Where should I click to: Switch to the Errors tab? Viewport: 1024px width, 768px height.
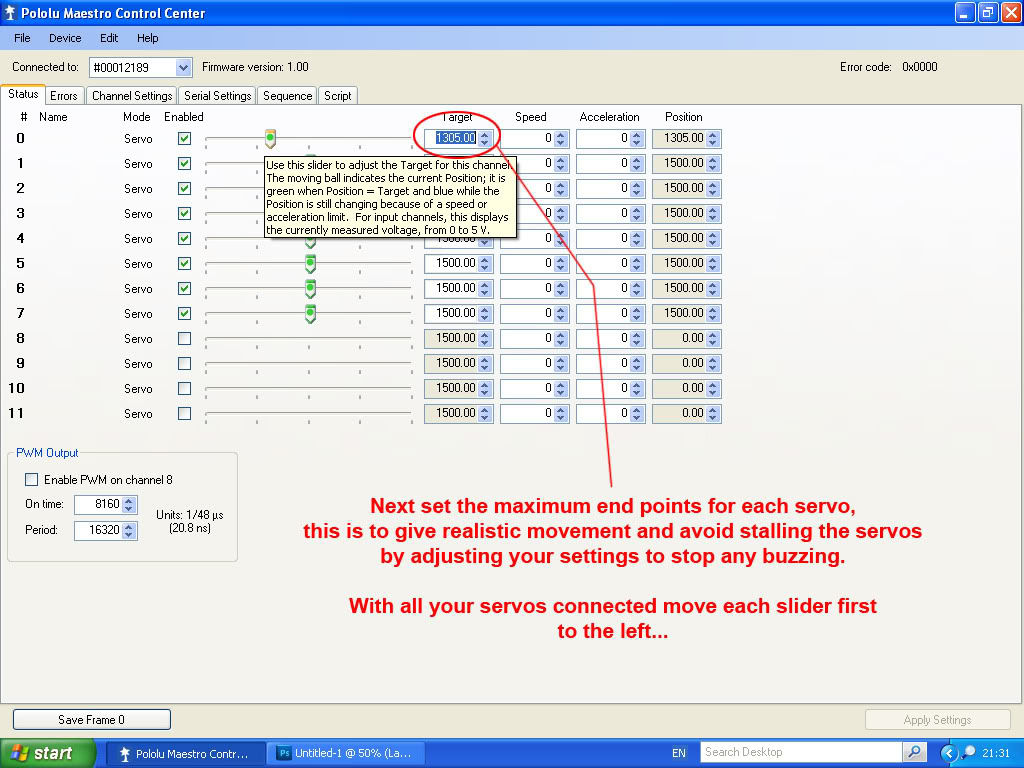click(64, 96)
